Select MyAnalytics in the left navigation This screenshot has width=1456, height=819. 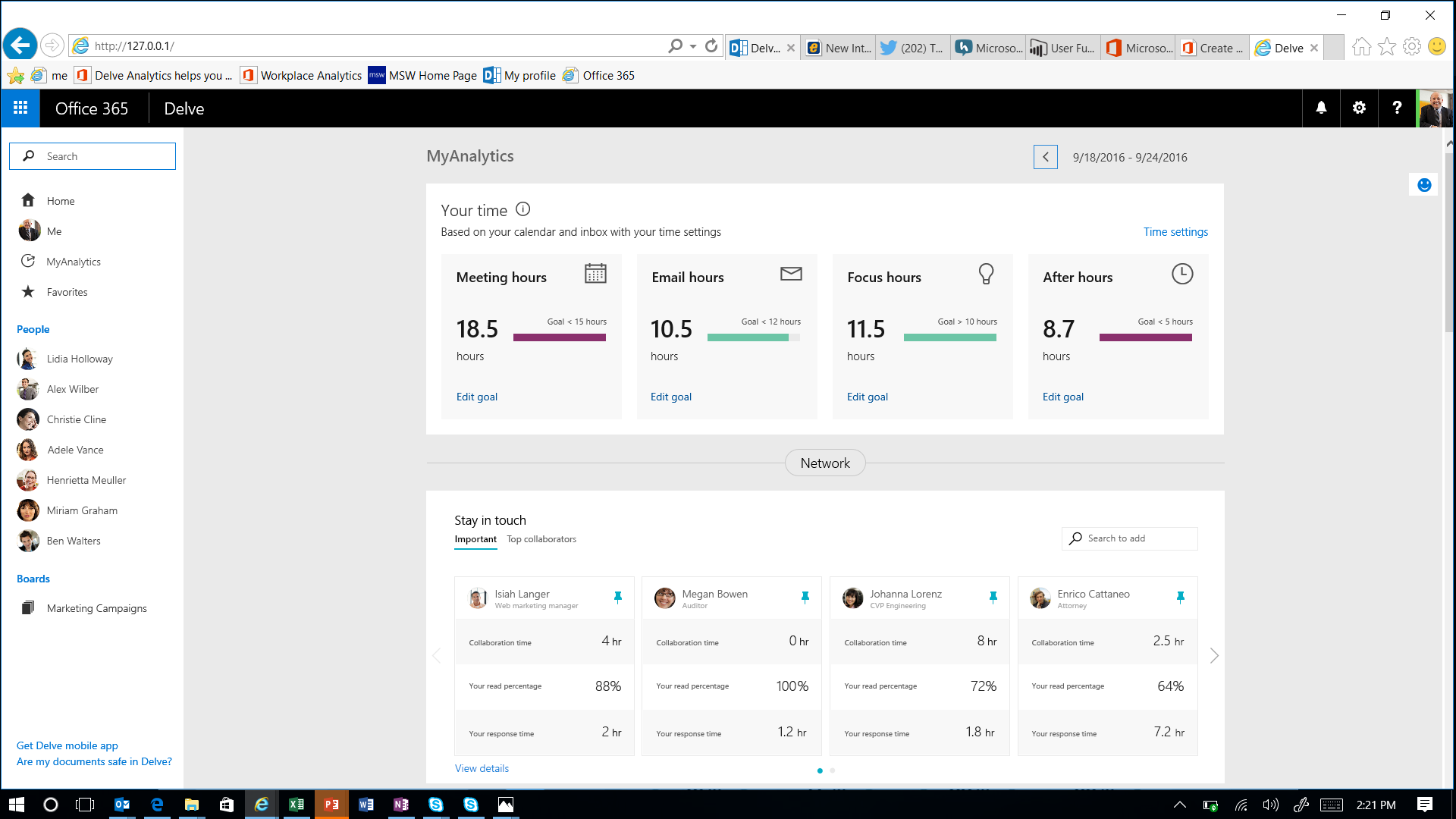point(74,262)
